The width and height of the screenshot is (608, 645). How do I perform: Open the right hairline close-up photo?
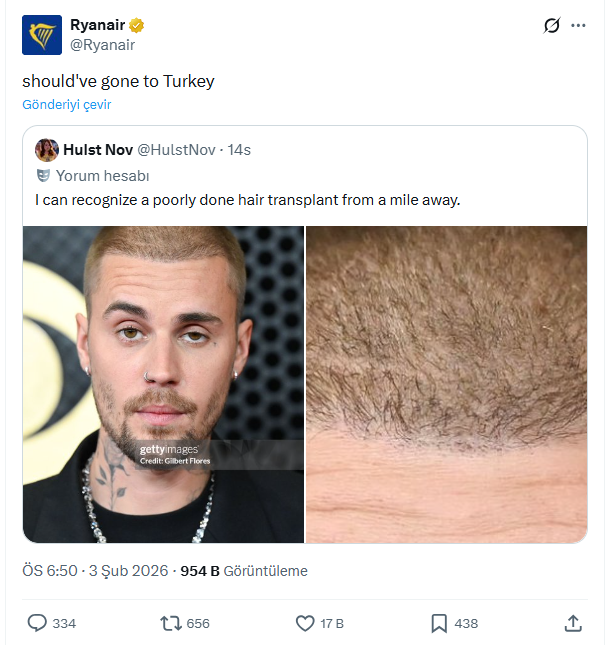(446, 384)
